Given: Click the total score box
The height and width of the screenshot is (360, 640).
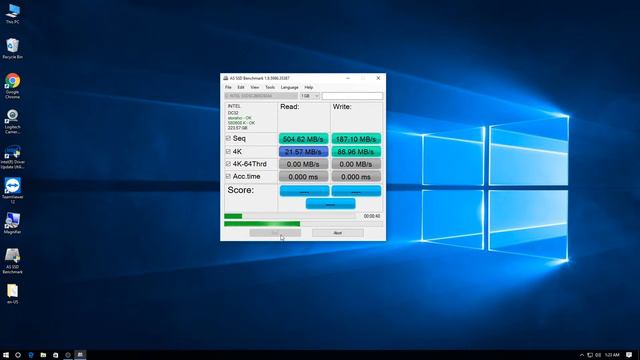Looking at the screenshot, I should coord(330,204).
